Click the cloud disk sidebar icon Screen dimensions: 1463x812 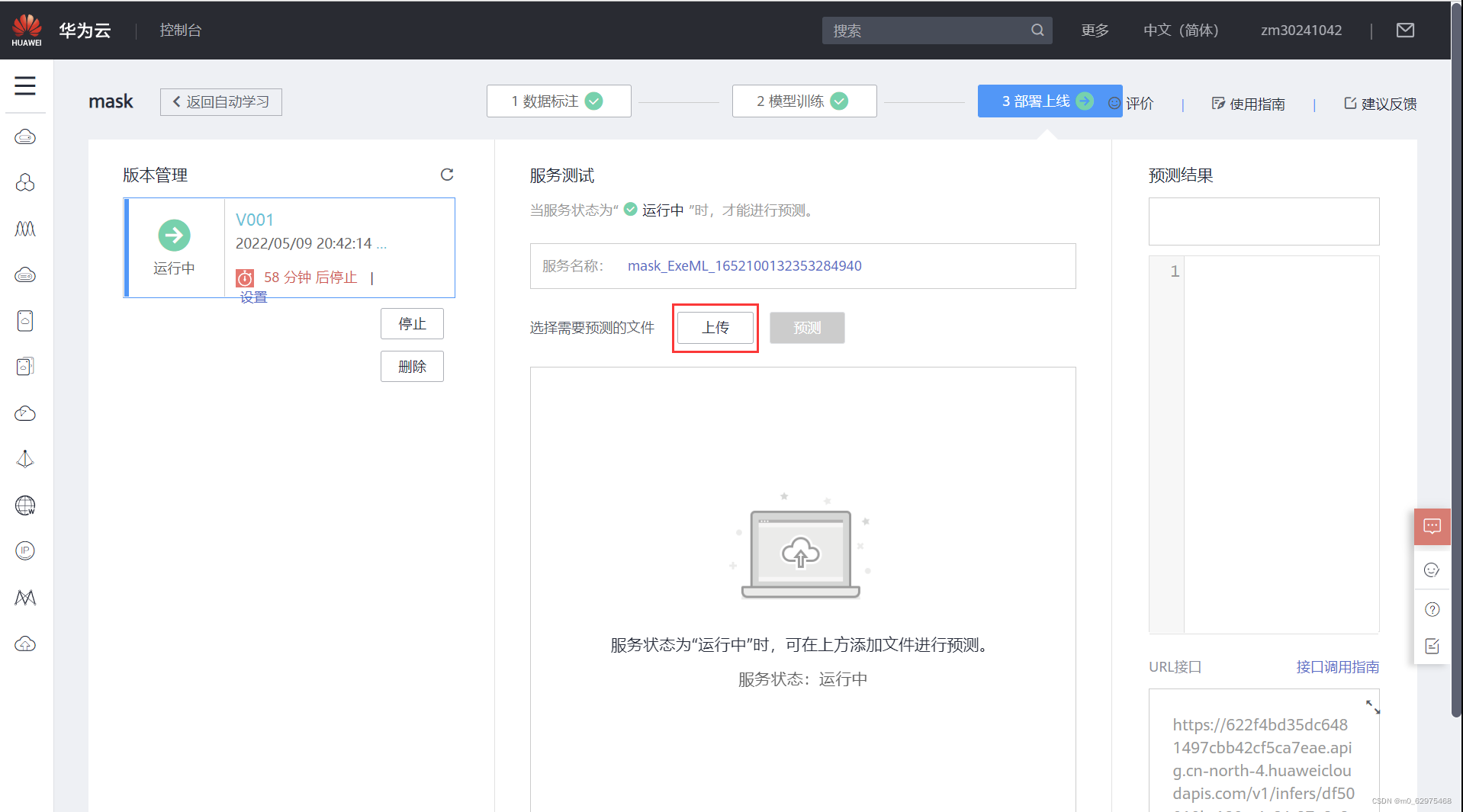25,274
